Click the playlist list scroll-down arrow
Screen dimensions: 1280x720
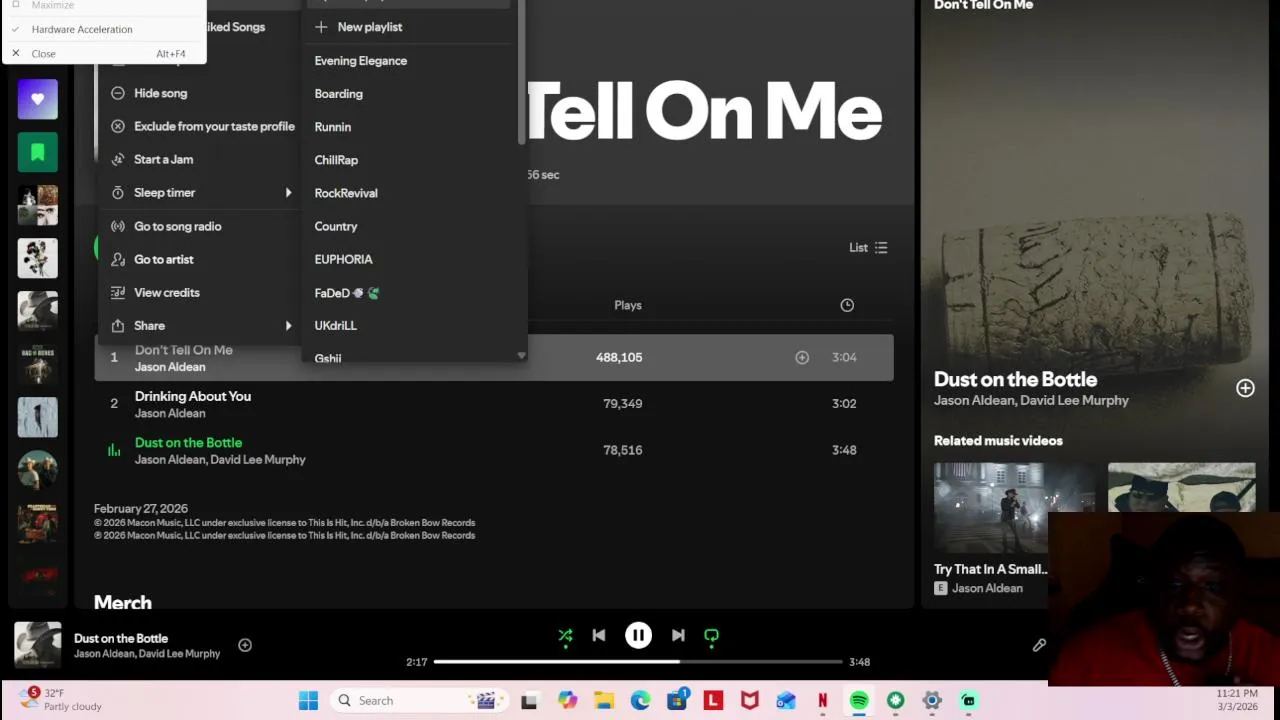click(x=521, y=355)
